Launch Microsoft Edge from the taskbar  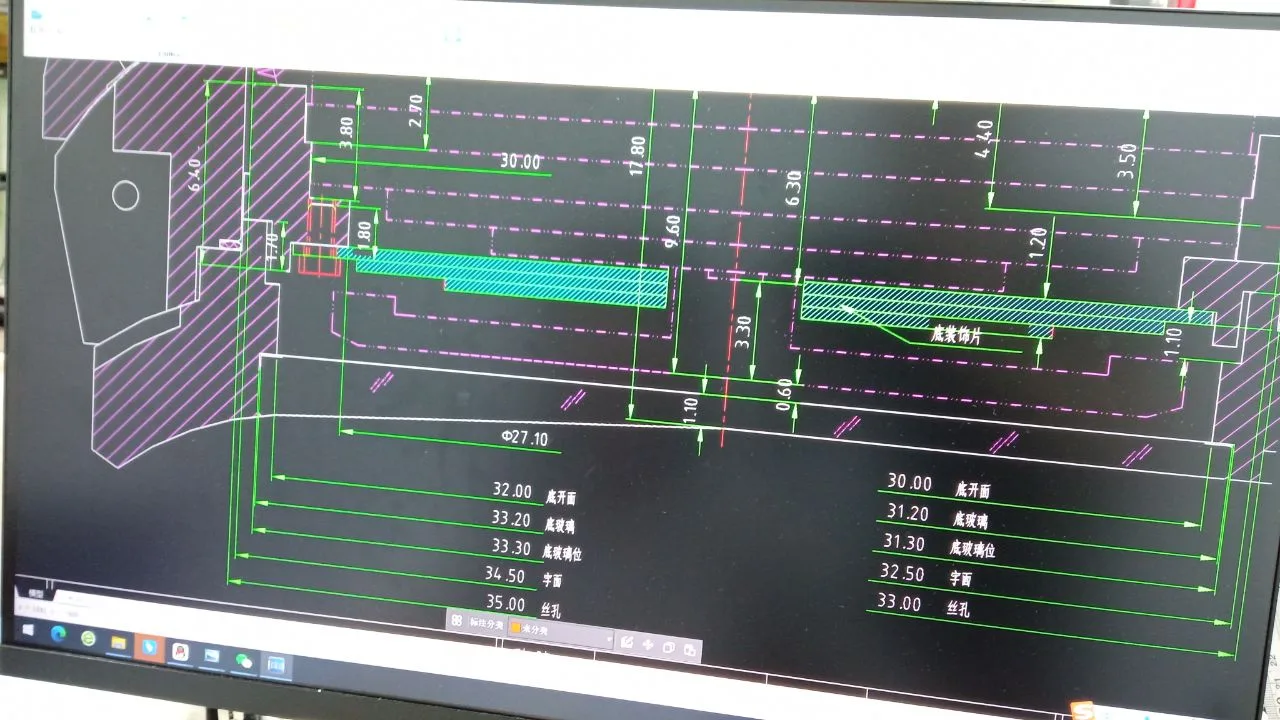point(57,634)
